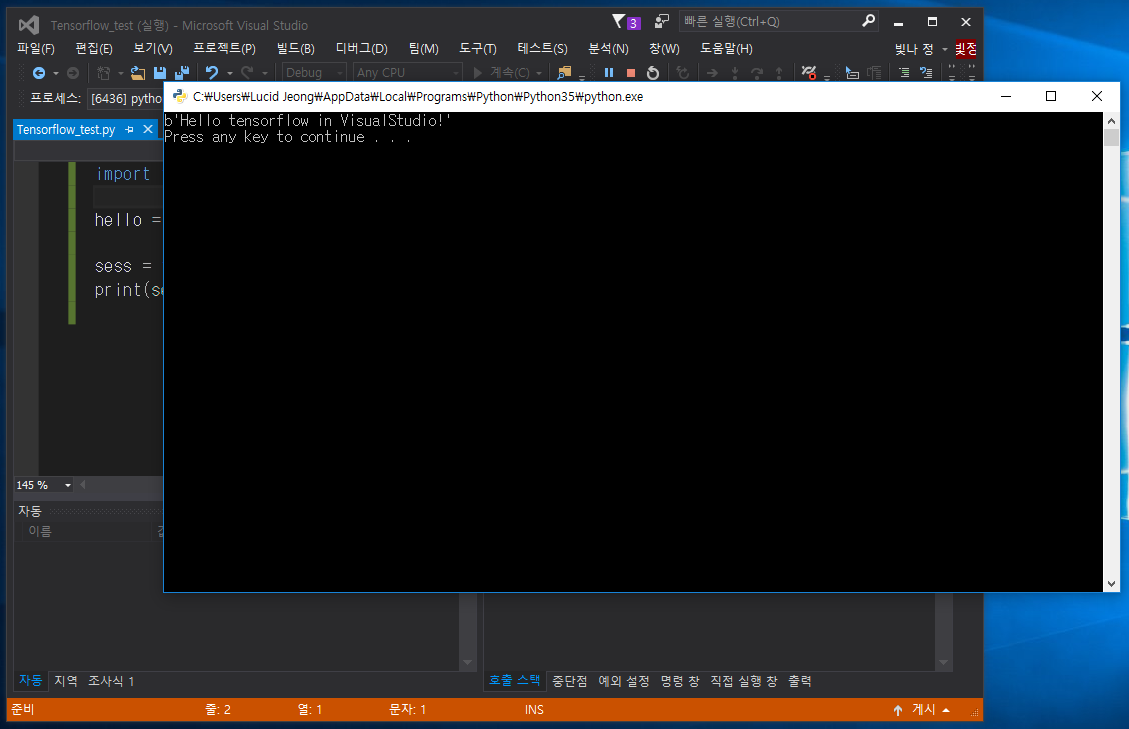The image size is (1129, 729).
Task: Click the 게시 publish button in status bar
Action: (923, 710)
